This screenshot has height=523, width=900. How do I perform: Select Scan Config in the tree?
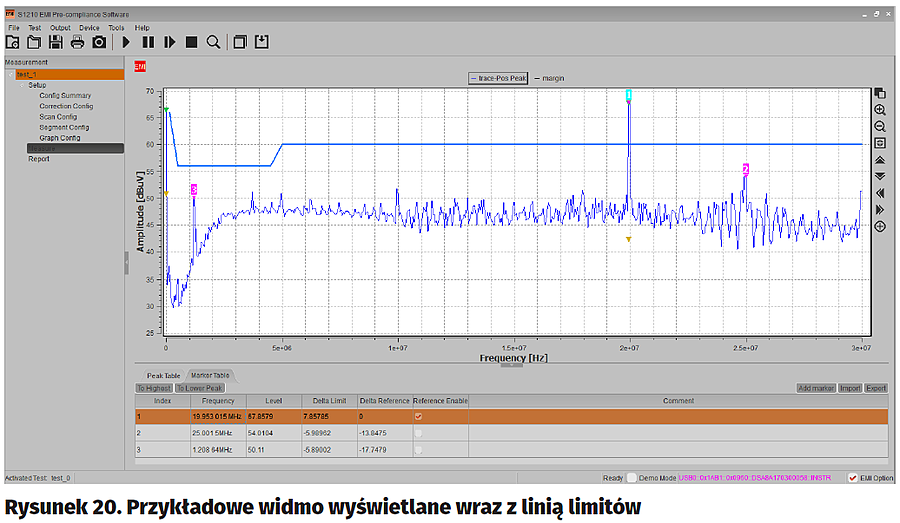[x=58, y=117]
